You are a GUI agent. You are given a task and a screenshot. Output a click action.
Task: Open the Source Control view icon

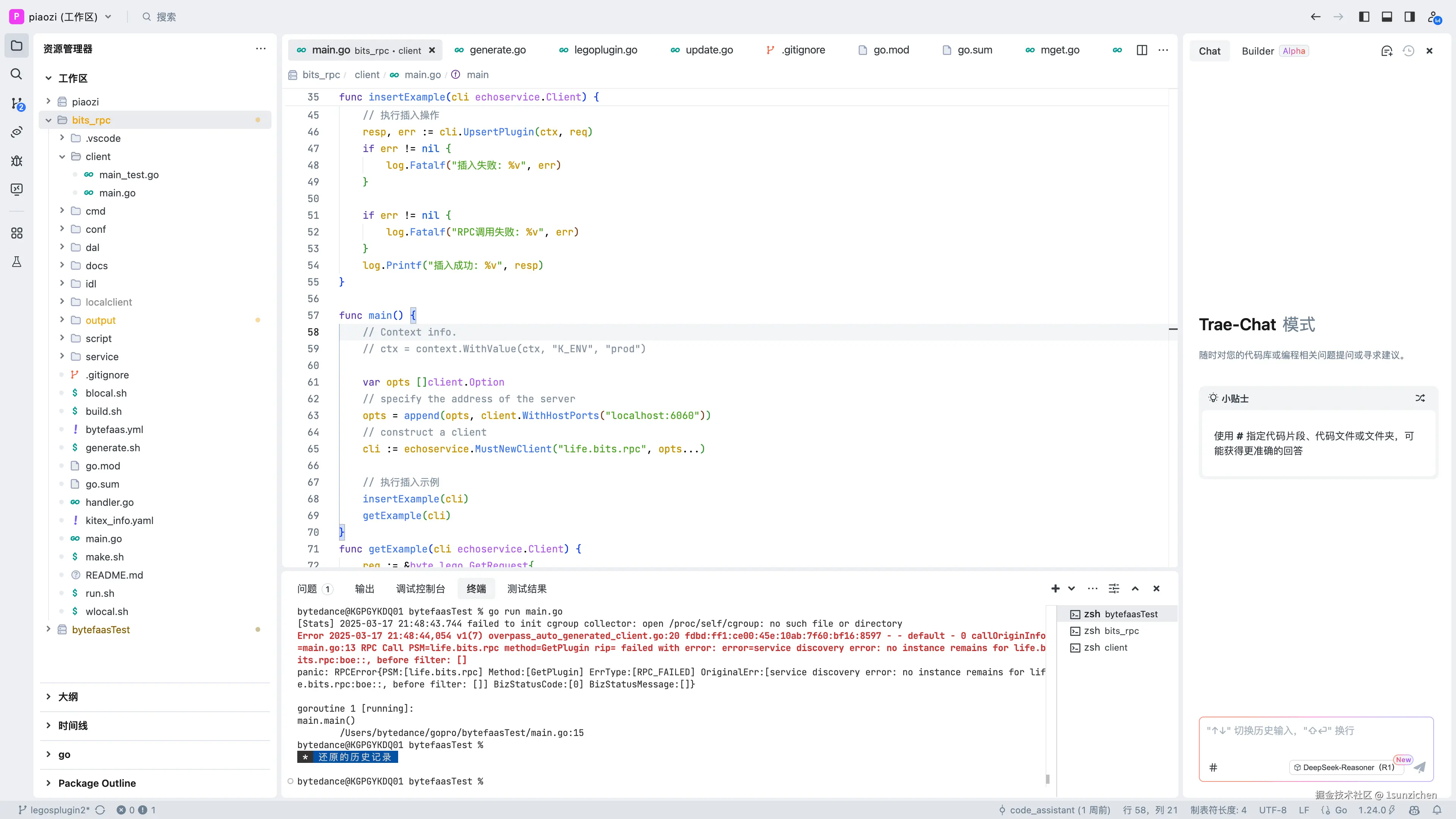17,104
